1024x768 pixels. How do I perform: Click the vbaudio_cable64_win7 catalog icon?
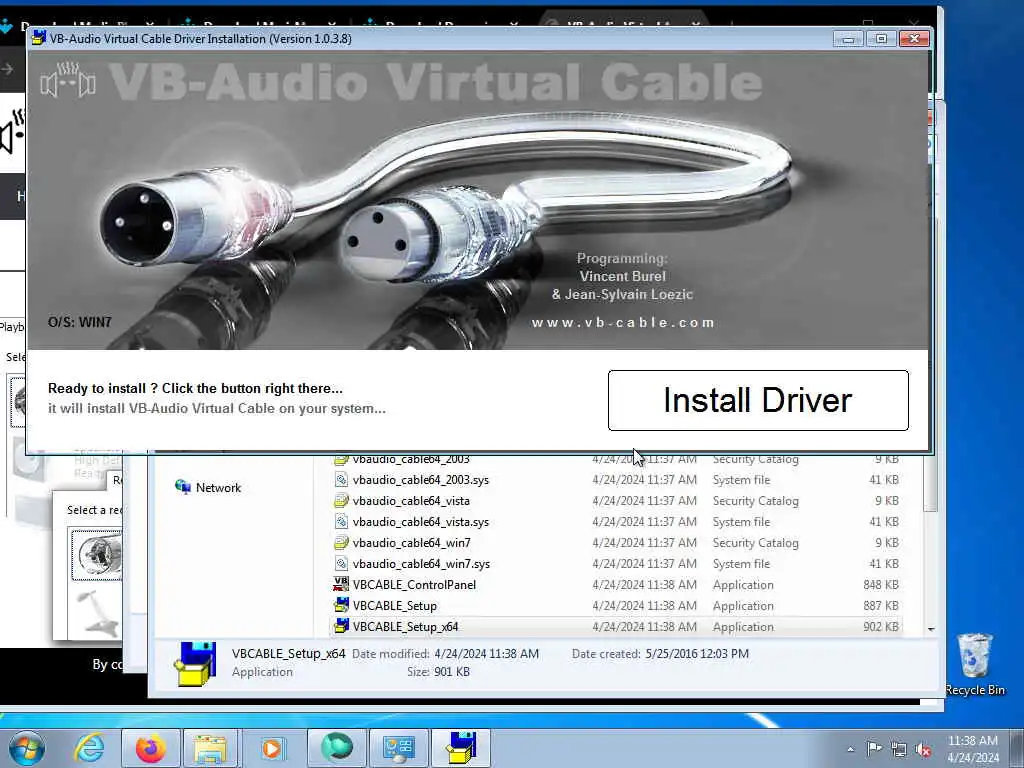[x=341, y=542]
